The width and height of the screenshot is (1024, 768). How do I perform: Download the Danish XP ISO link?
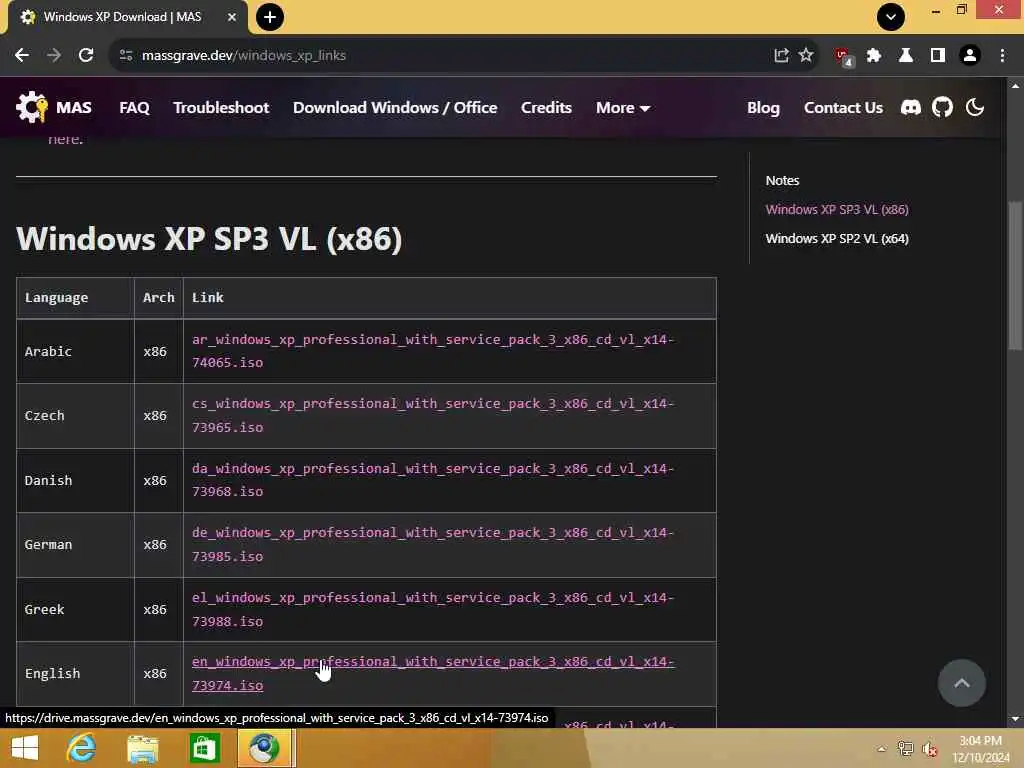click(432, 480)
